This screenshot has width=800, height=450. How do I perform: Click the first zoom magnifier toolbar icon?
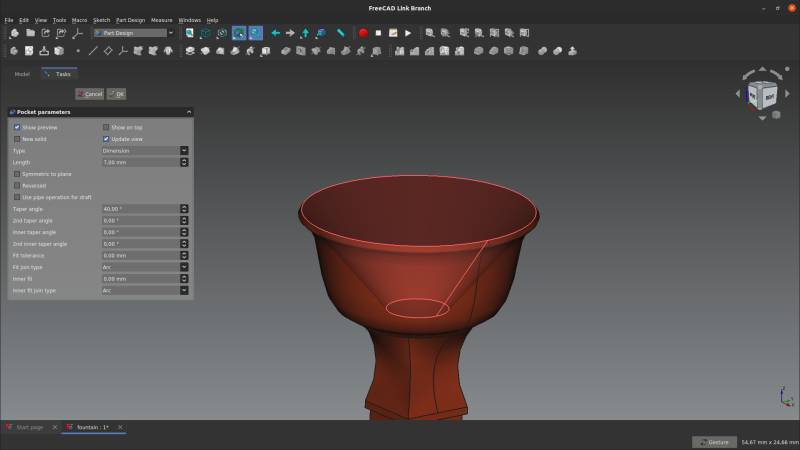pos(430,33)
